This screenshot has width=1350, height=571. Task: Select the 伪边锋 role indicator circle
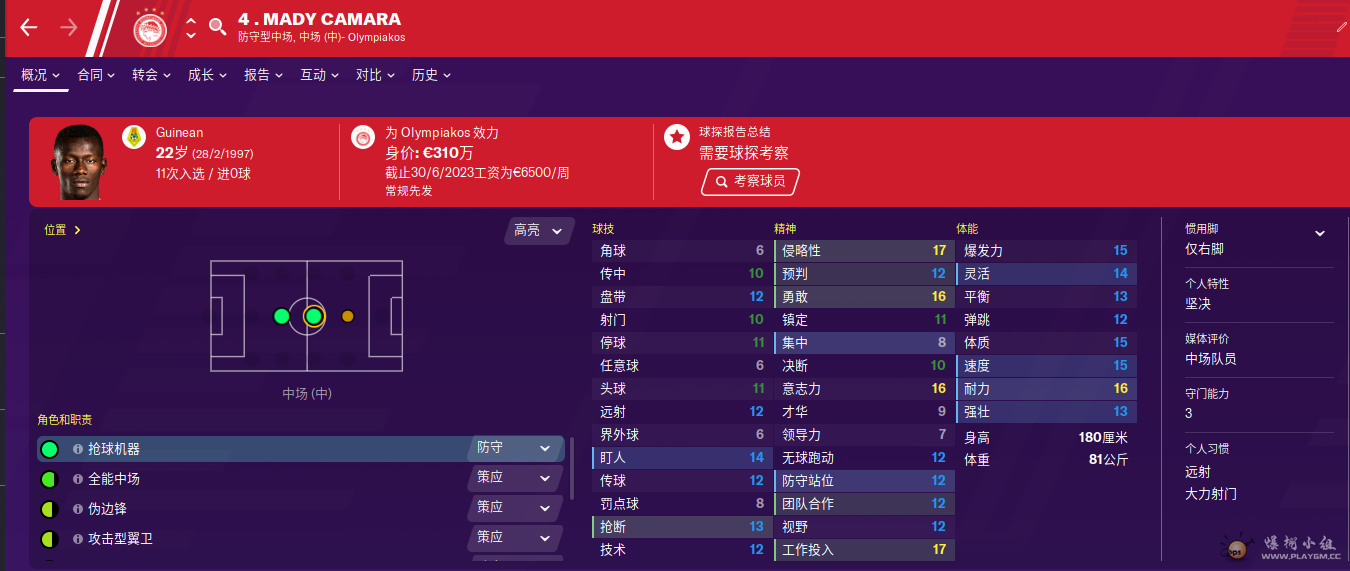[49, 509]
